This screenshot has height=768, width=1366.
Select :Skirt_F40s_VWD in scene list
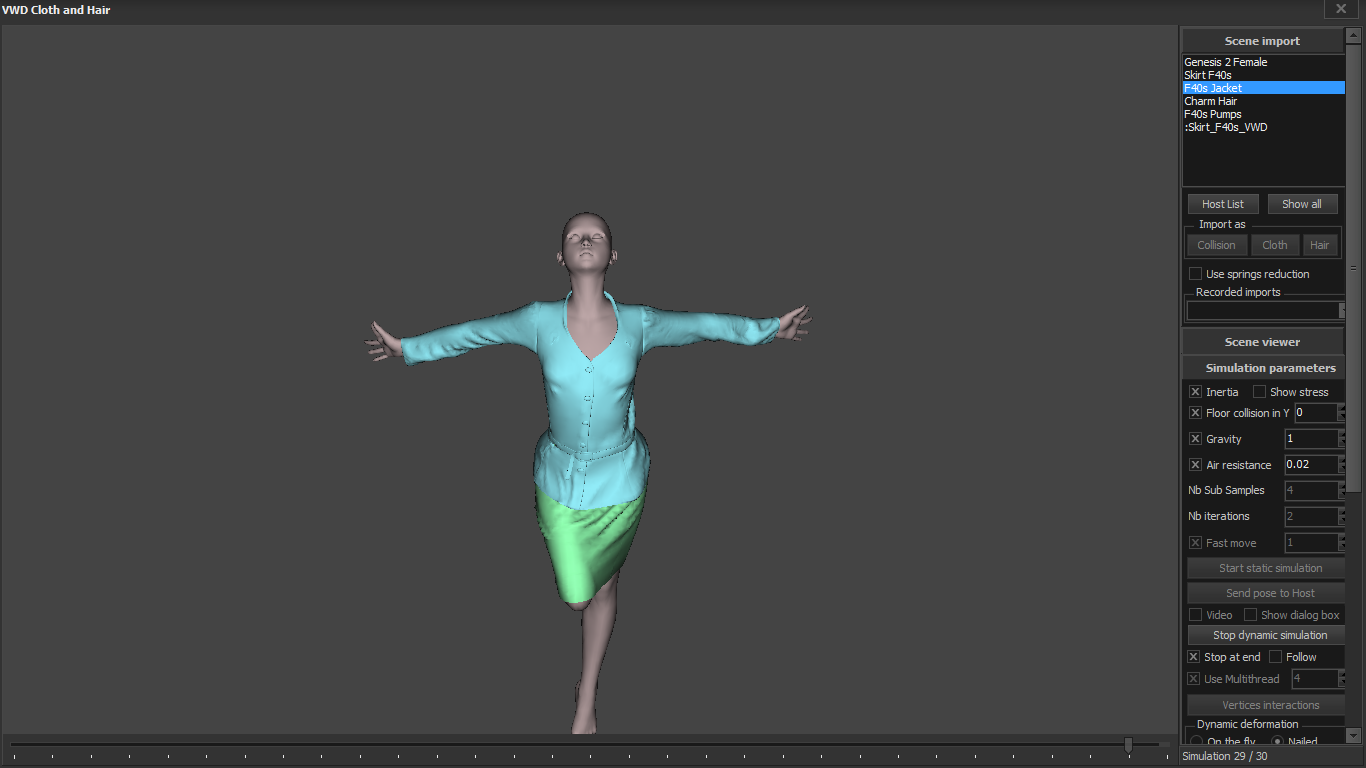pyautogui.click(x=1264, y=127)
